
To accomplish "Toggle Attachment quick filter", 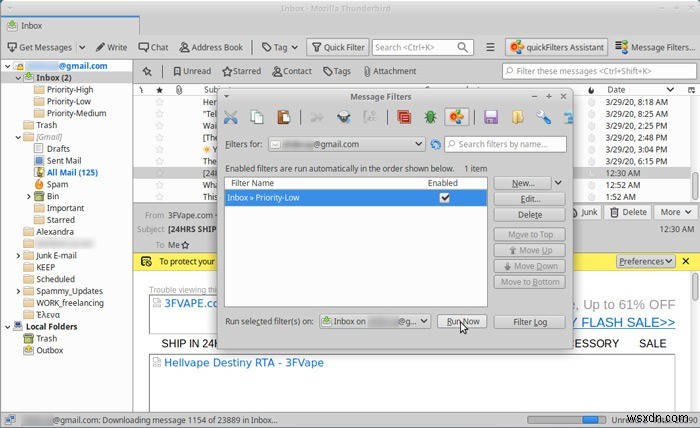I will [x=390, y=71].
